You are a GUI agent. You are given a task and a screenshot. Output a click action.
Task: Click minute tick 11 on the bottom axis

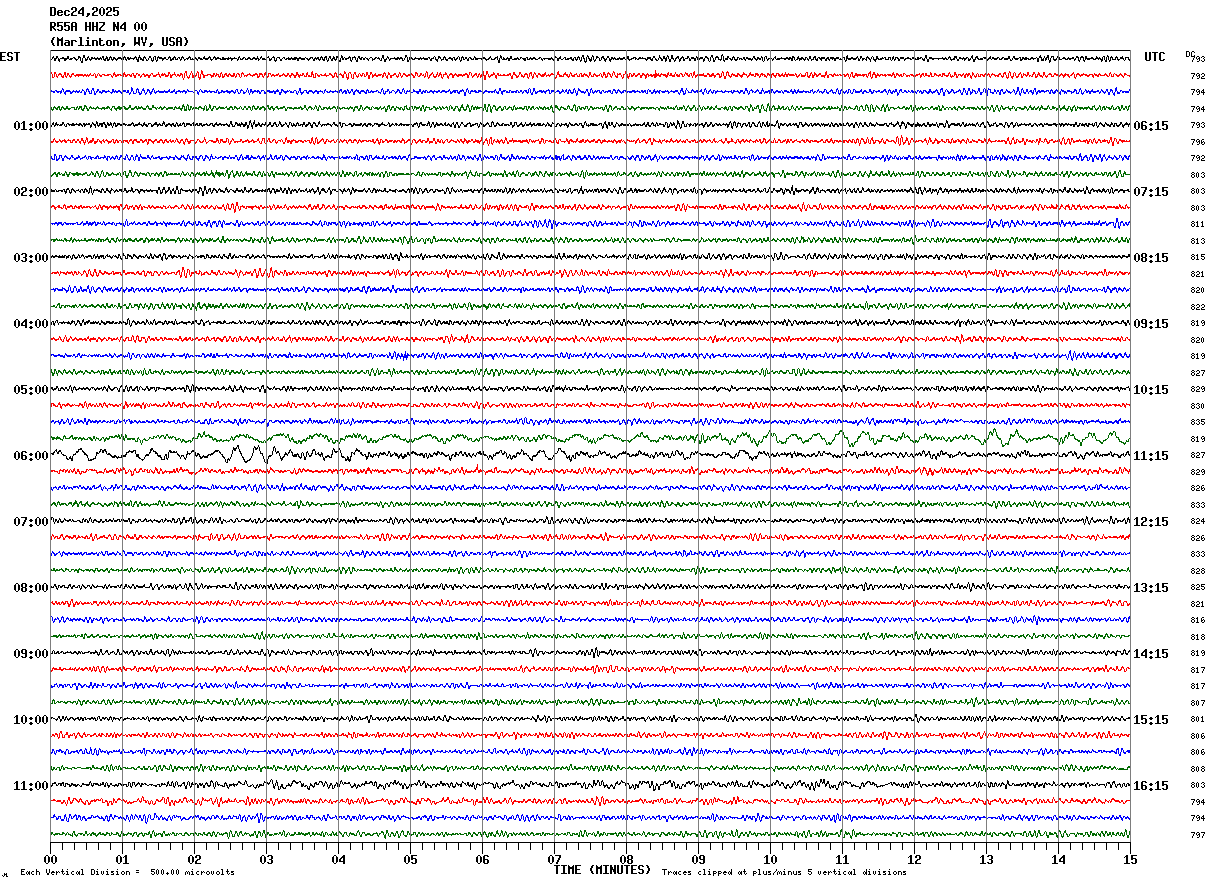pos(842,859)
